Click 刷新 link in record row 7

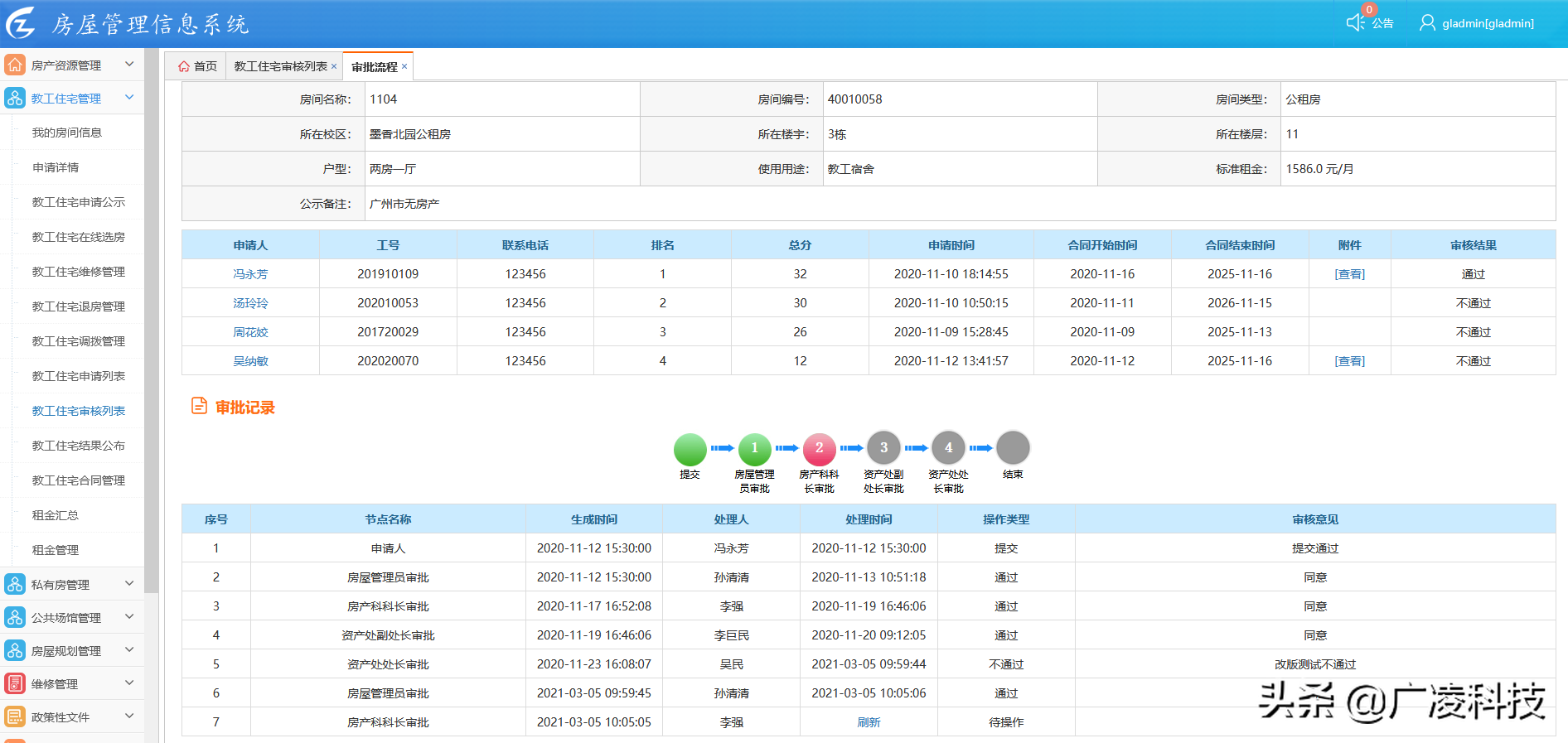(869, 722)
